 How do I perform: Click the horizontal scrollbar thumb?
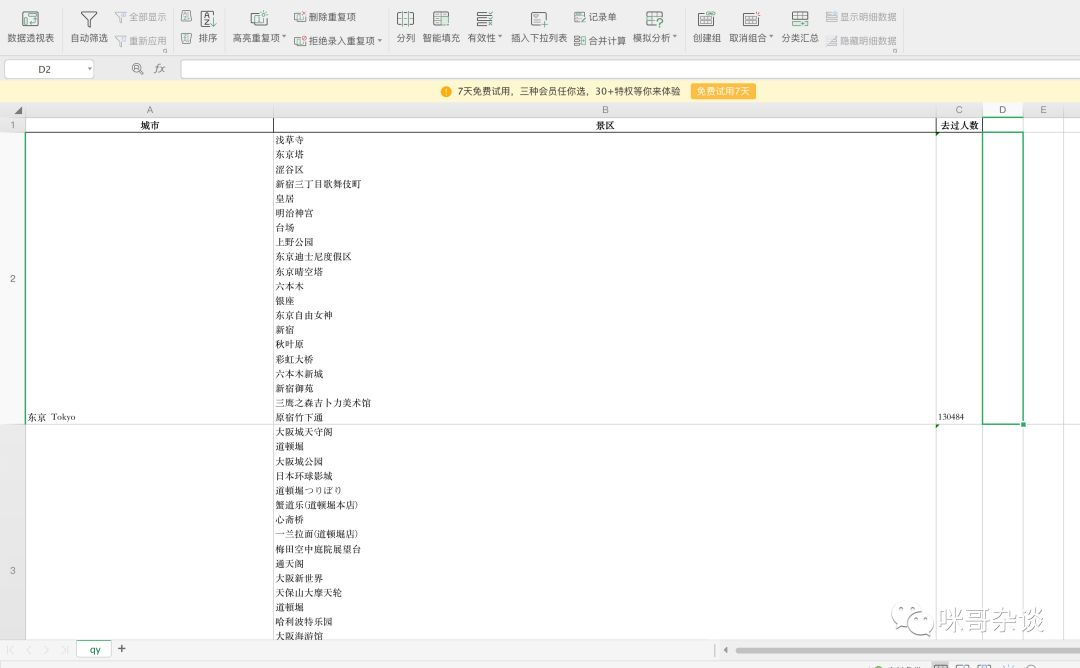[906, 649]
